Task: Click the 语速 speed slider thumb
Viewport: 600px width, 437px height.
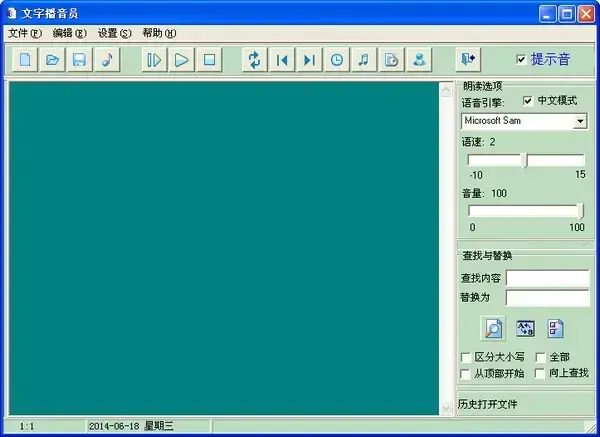Action: pyautogui.click(x=526, y=160)
